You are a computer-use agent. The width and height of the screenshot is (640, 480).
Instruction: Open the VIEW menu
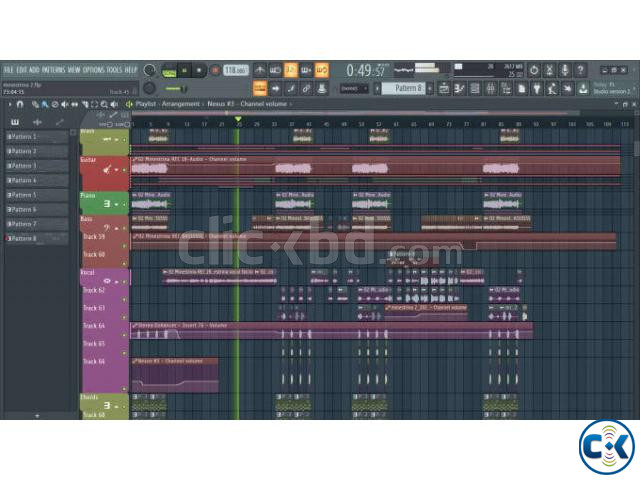click(x=74, y=70)
